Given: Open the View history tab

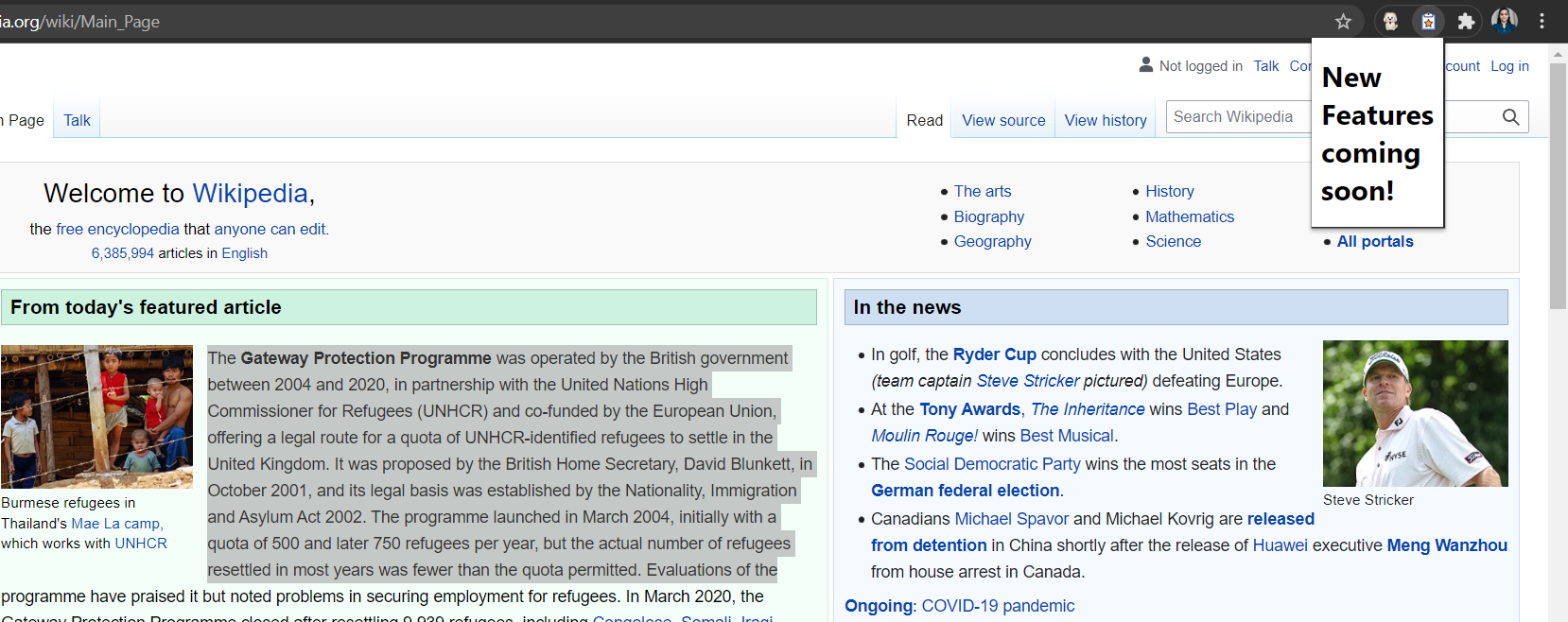Looking at the screenshot, I should click(1106, 120).
